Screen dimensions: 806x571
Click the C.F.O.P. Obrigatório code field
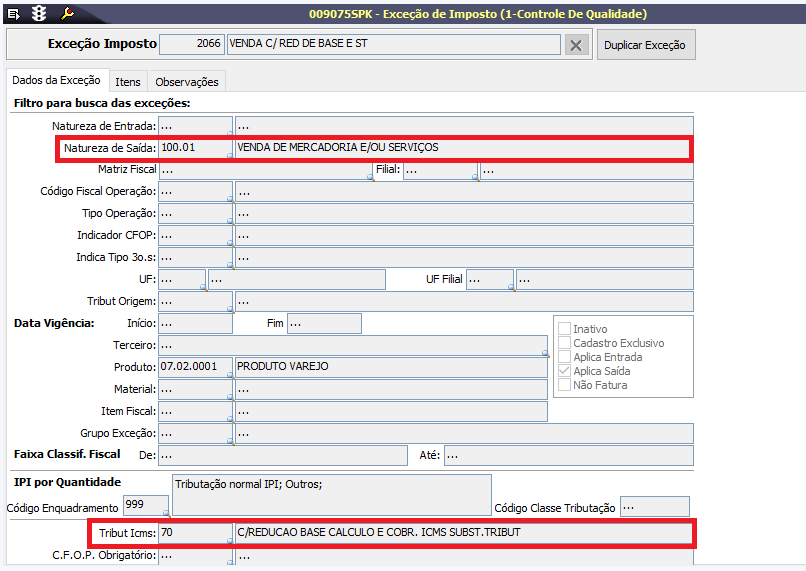(195, 556)
